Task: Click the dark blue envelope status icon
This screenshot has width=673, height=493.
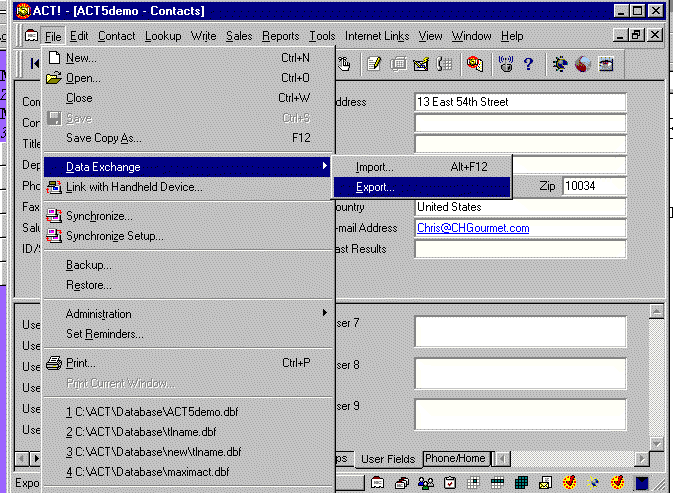Action: pyautogui.click(x=641, y=483)
